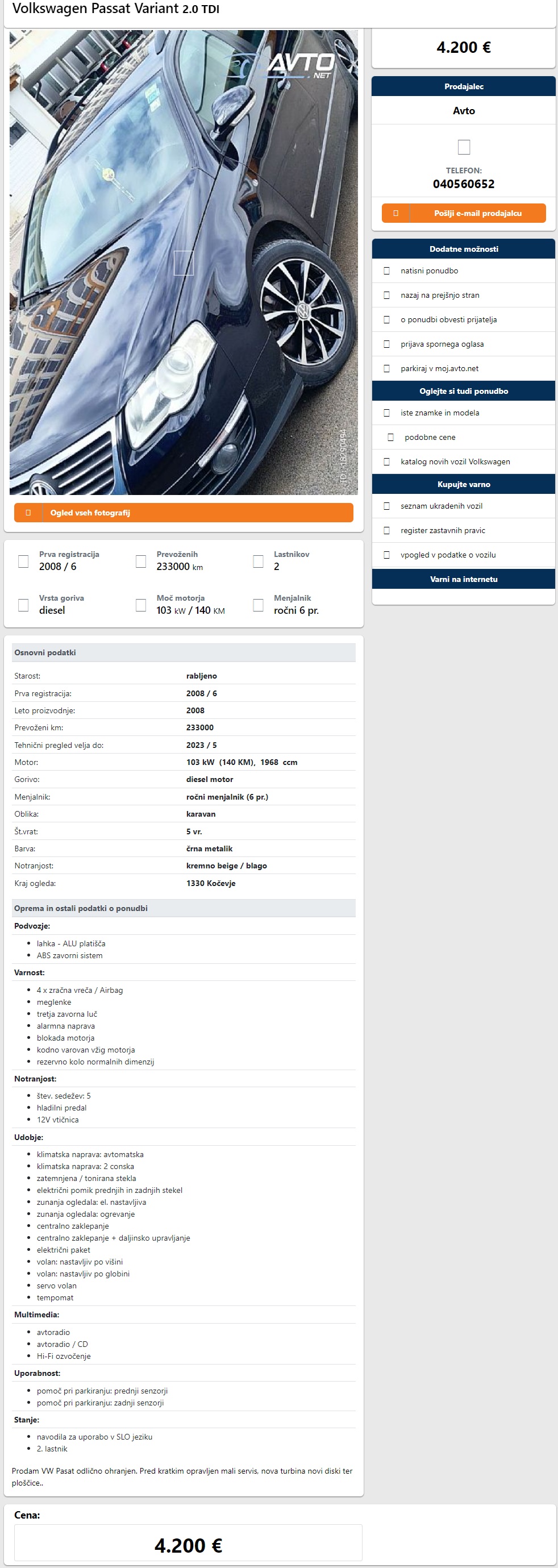Click icon beside parkiraj v moj.avto.net
Viewport: 558px width, 1568px height.
pos(386,368)
